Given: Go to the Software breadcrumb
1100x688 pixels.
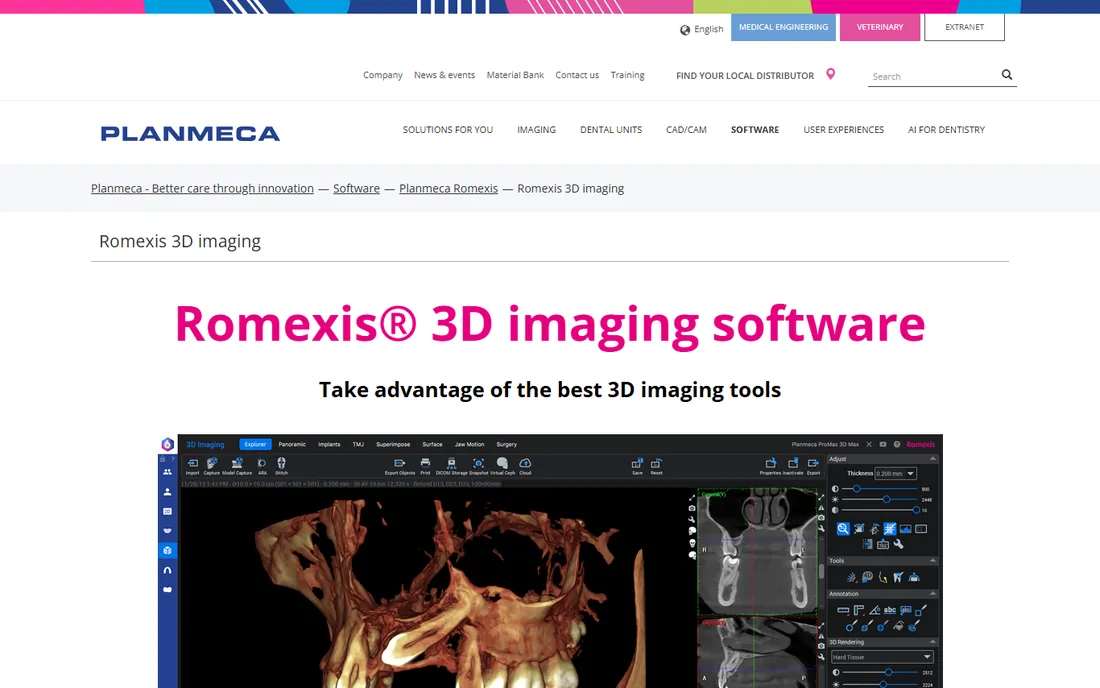Looking at the screenshot, I should [356, 188].
